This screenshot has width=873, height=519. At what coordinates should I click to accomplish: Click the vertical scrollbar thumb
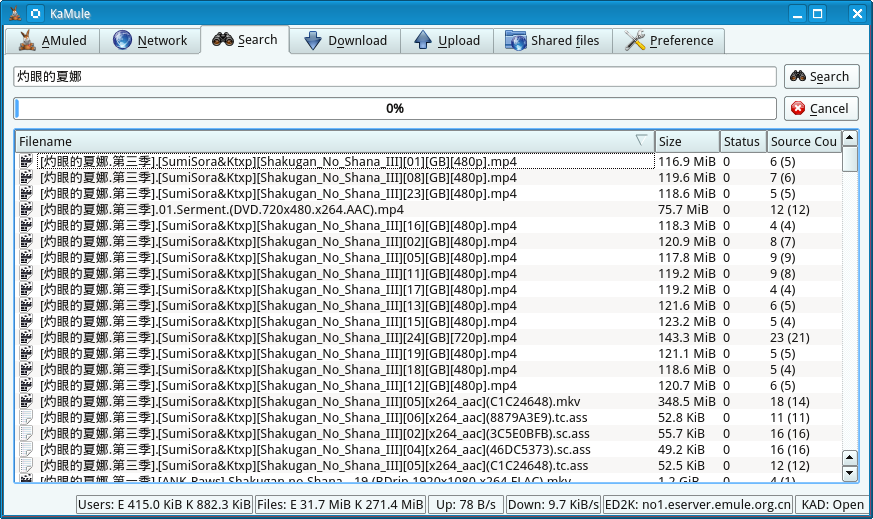(850, 159)
